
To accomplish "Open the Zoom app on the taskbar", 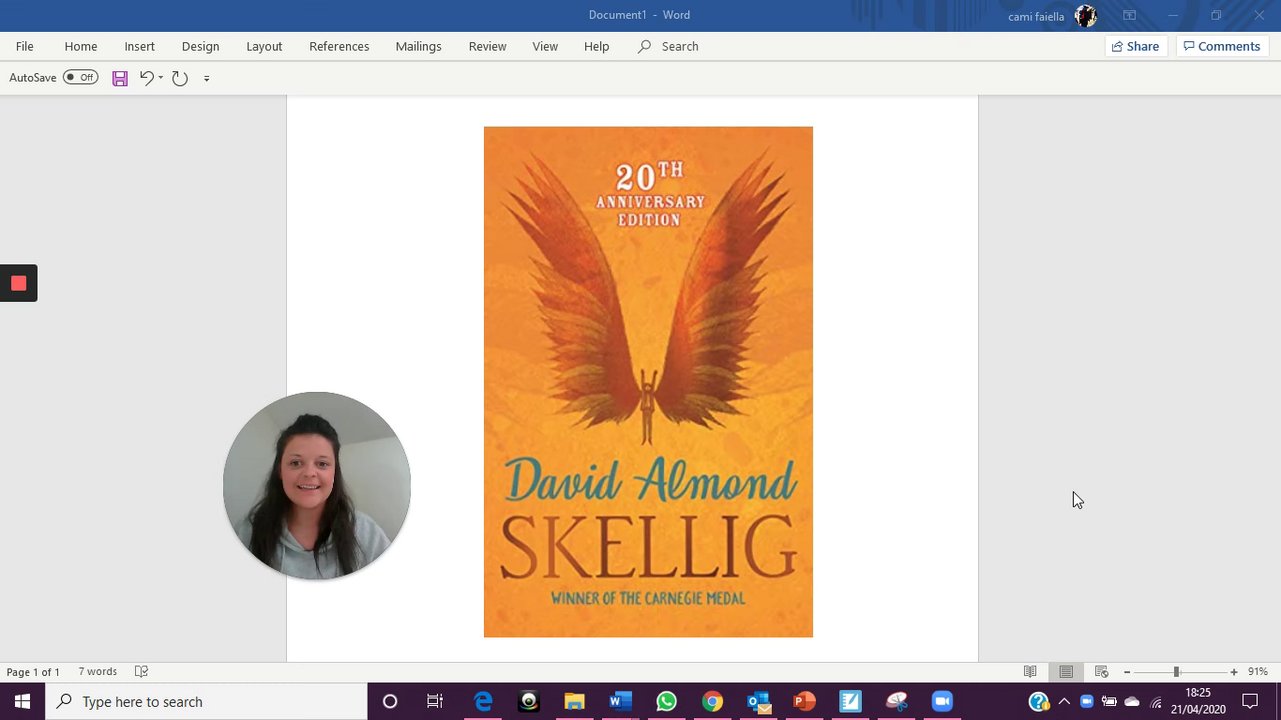I will point(942,701).
